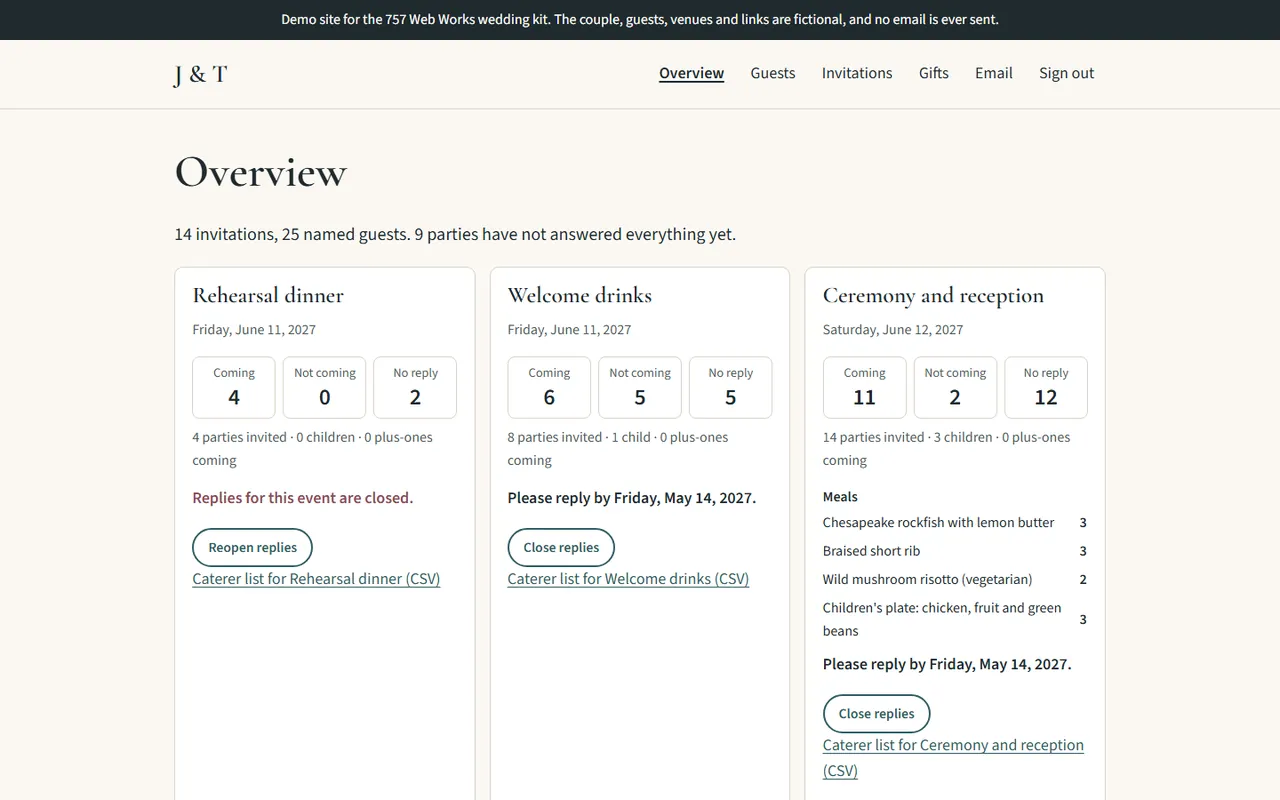Download caterer list for Ceremony and reception CSV

[953, 757]
